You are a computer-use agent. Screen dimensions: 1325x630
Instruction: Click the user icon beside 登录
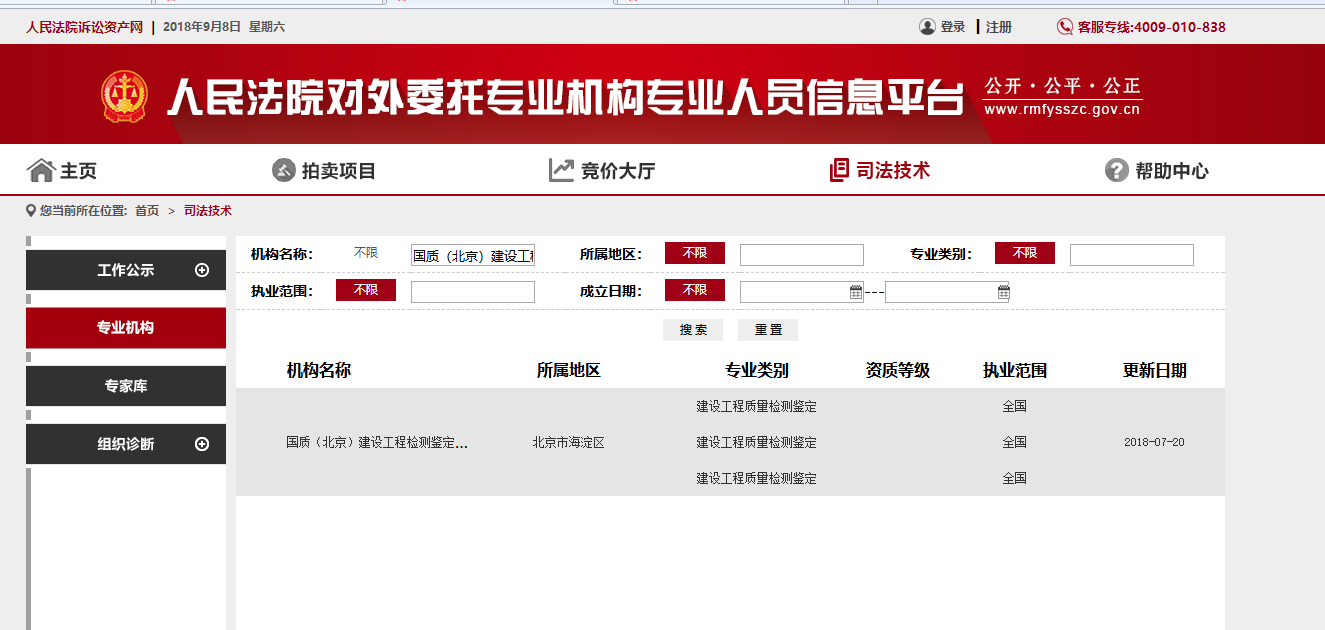coord(927,27)
